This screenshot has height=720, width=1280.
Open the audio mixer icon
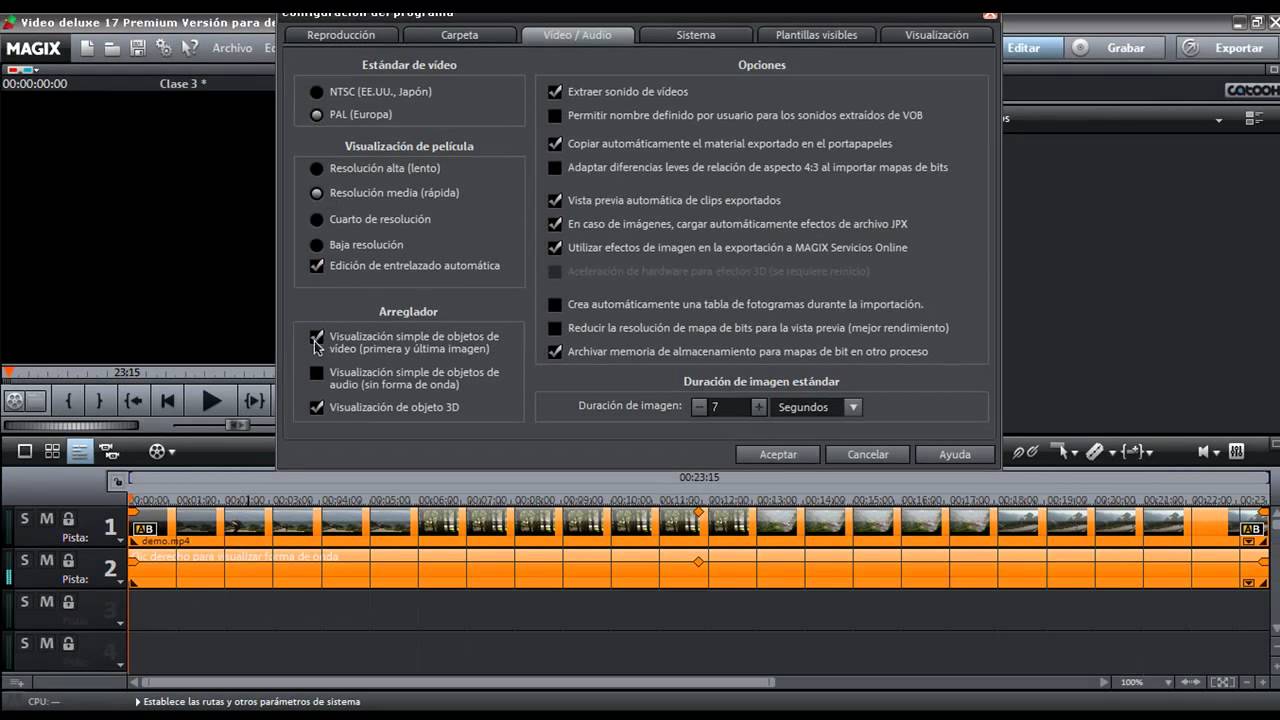point(1236,452)
